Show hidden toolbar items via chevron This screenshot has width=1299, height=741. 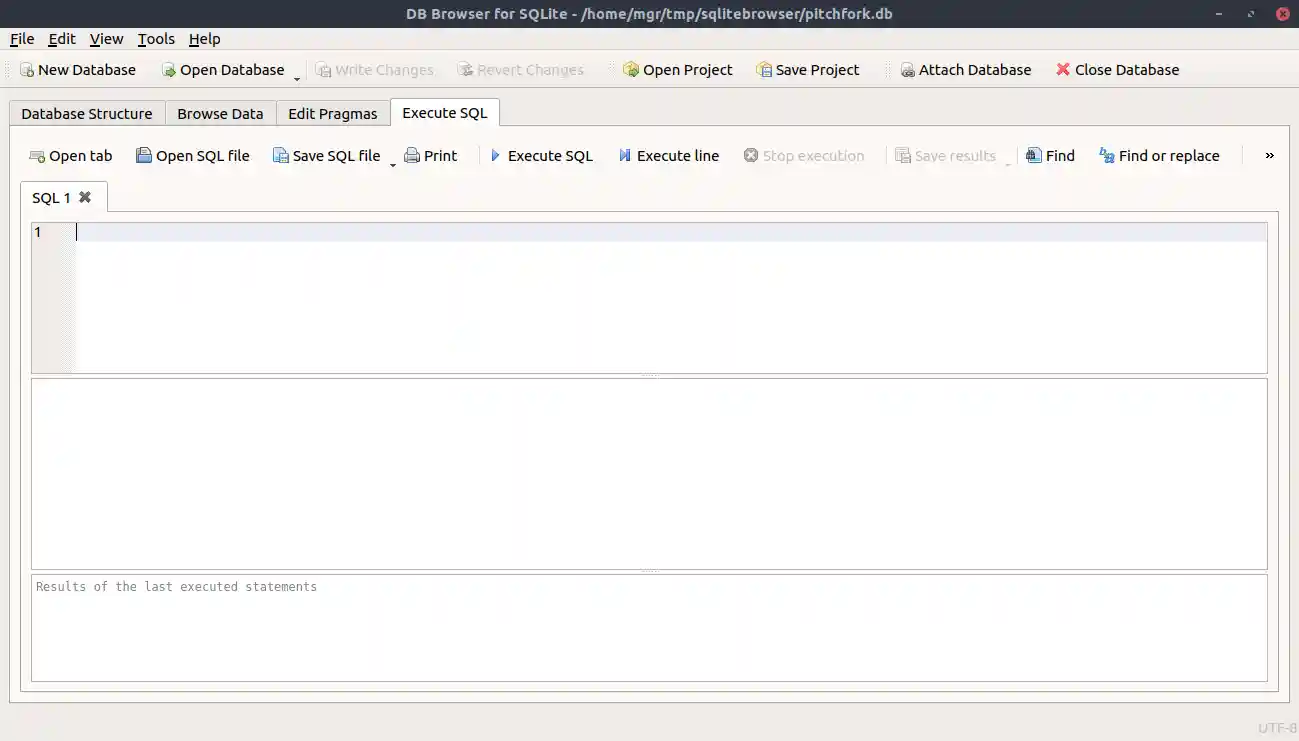(1269, 156)
